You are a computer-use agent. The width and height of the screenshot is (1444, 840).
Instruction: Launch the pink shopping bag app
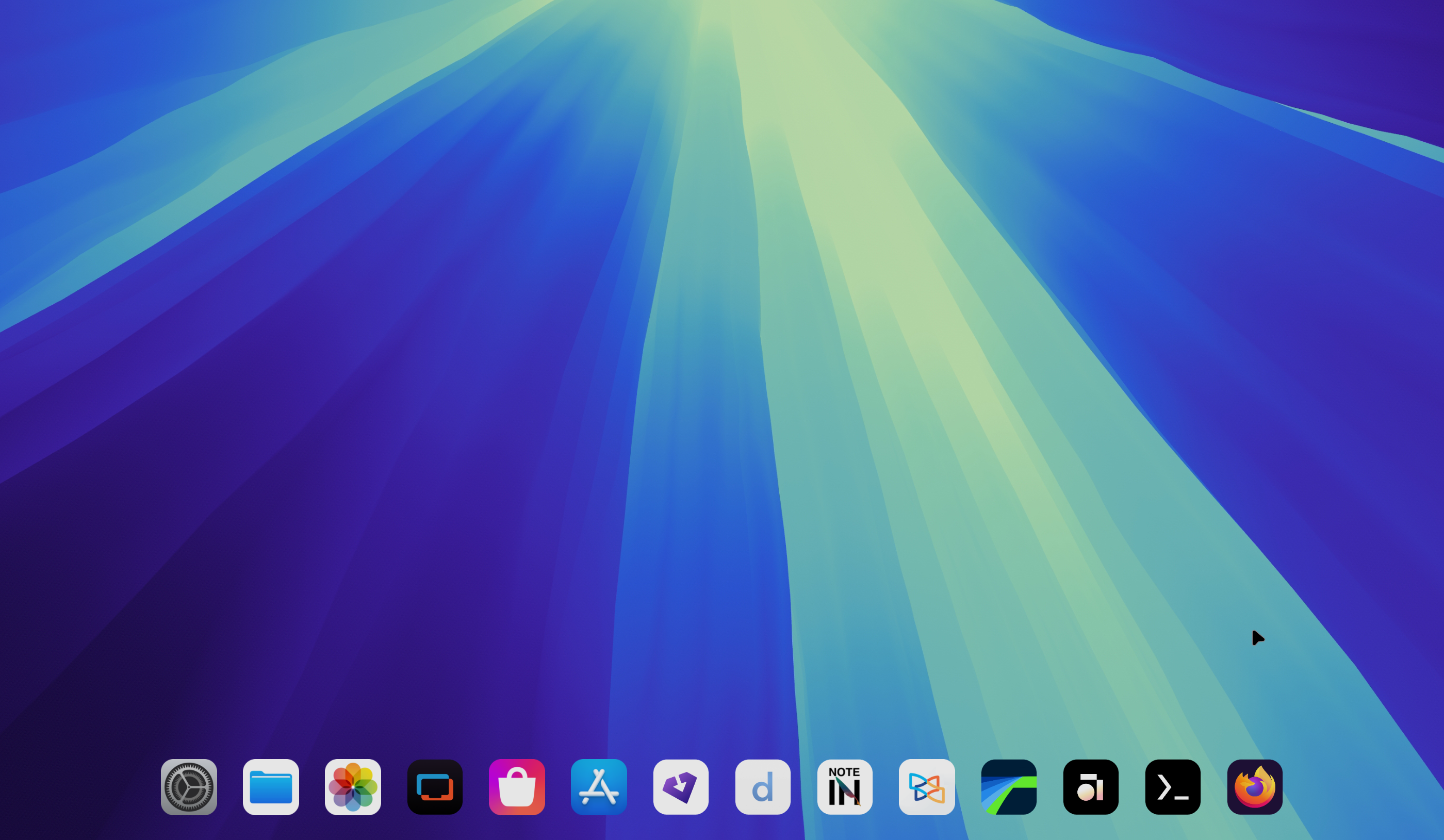[517, 787]
